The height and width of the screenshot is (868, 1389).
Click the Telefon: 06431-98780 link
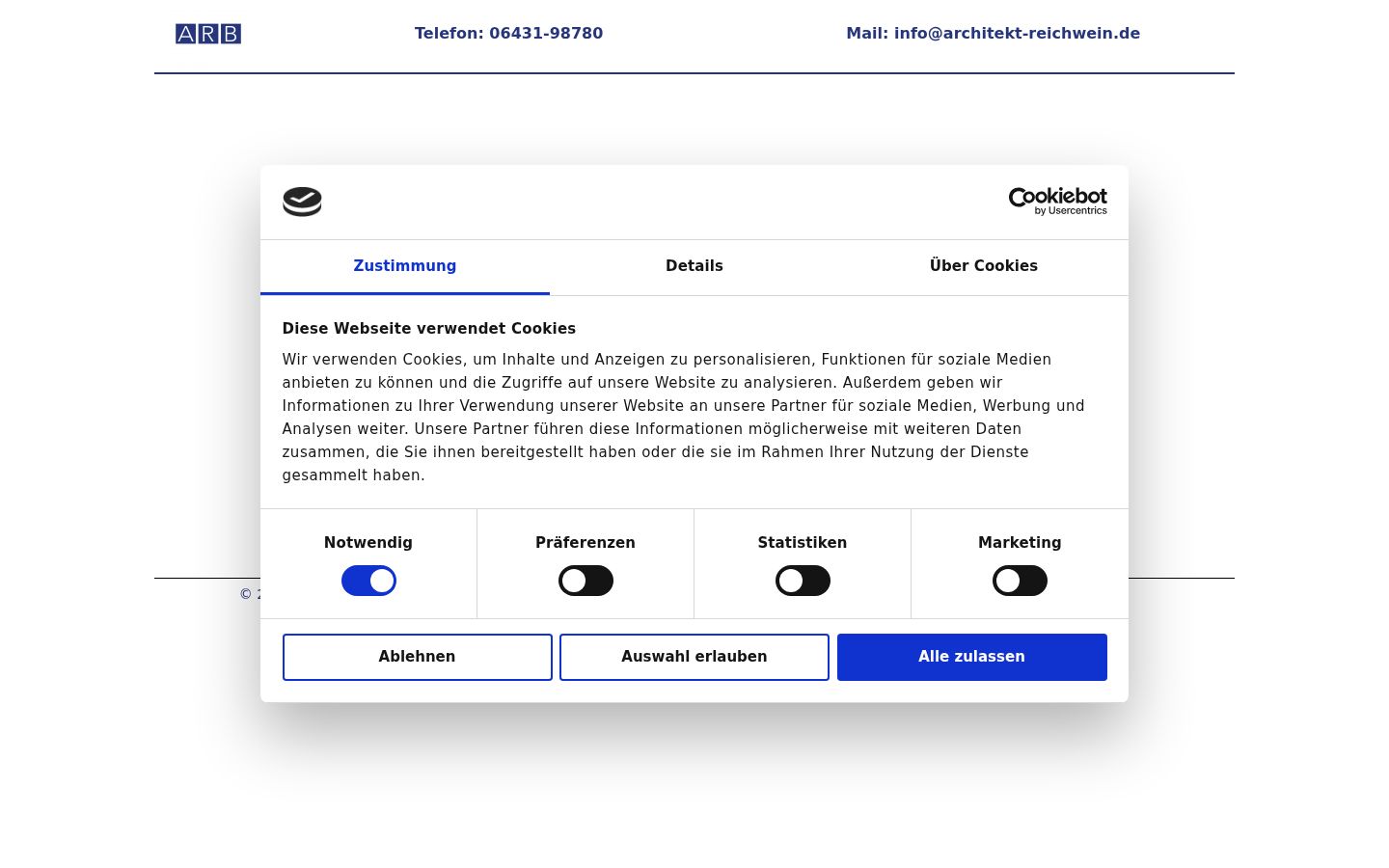click(x=509, y=34)
